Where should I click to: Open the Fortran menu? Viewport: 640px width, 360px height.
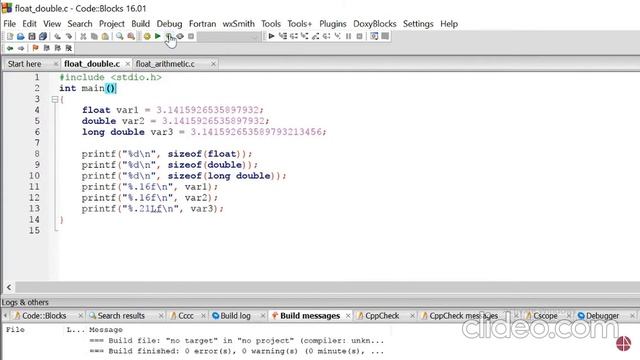[x=202, y=24]
